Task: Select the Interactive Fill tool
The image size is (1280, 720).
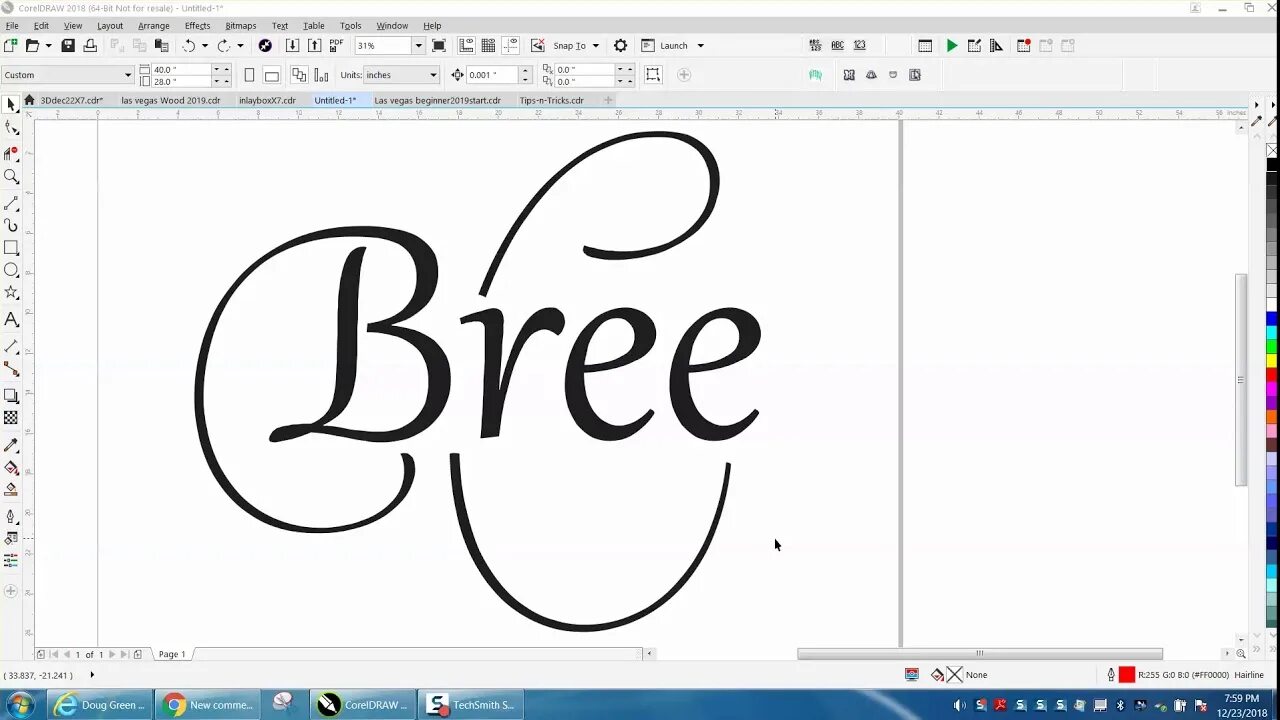Action: (x=11, y=467)
